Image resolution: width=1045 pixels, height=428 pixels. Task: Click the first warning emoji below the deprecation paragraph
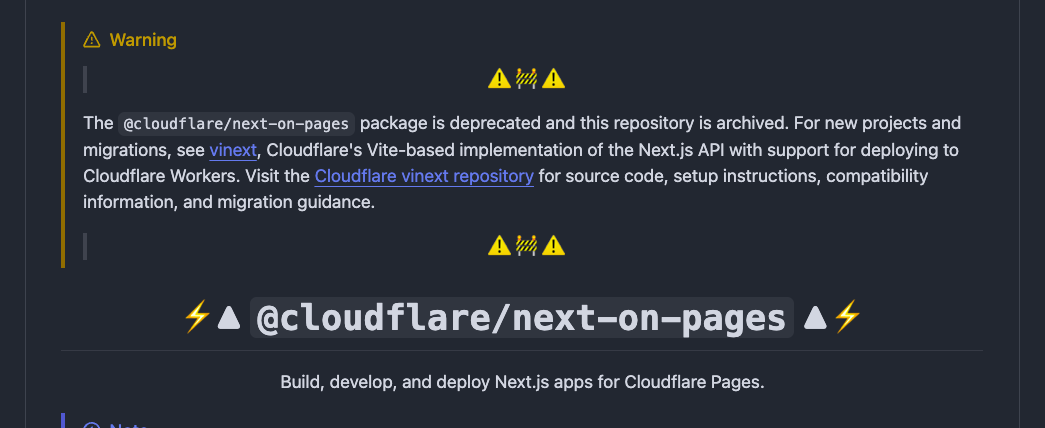[499, 246]
